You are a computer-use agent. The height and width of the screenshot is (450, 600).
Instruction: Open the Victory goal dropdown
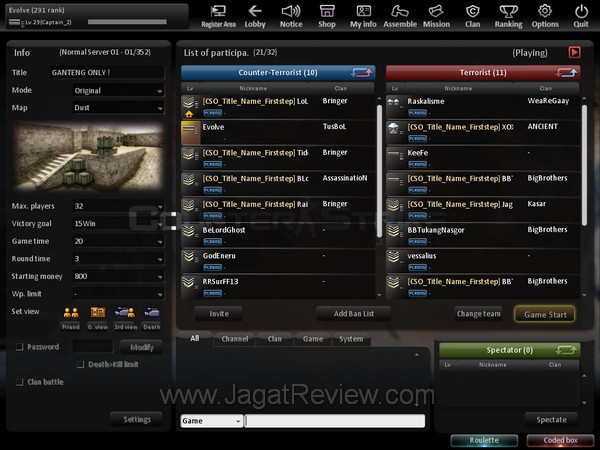[x=119, y=224]
